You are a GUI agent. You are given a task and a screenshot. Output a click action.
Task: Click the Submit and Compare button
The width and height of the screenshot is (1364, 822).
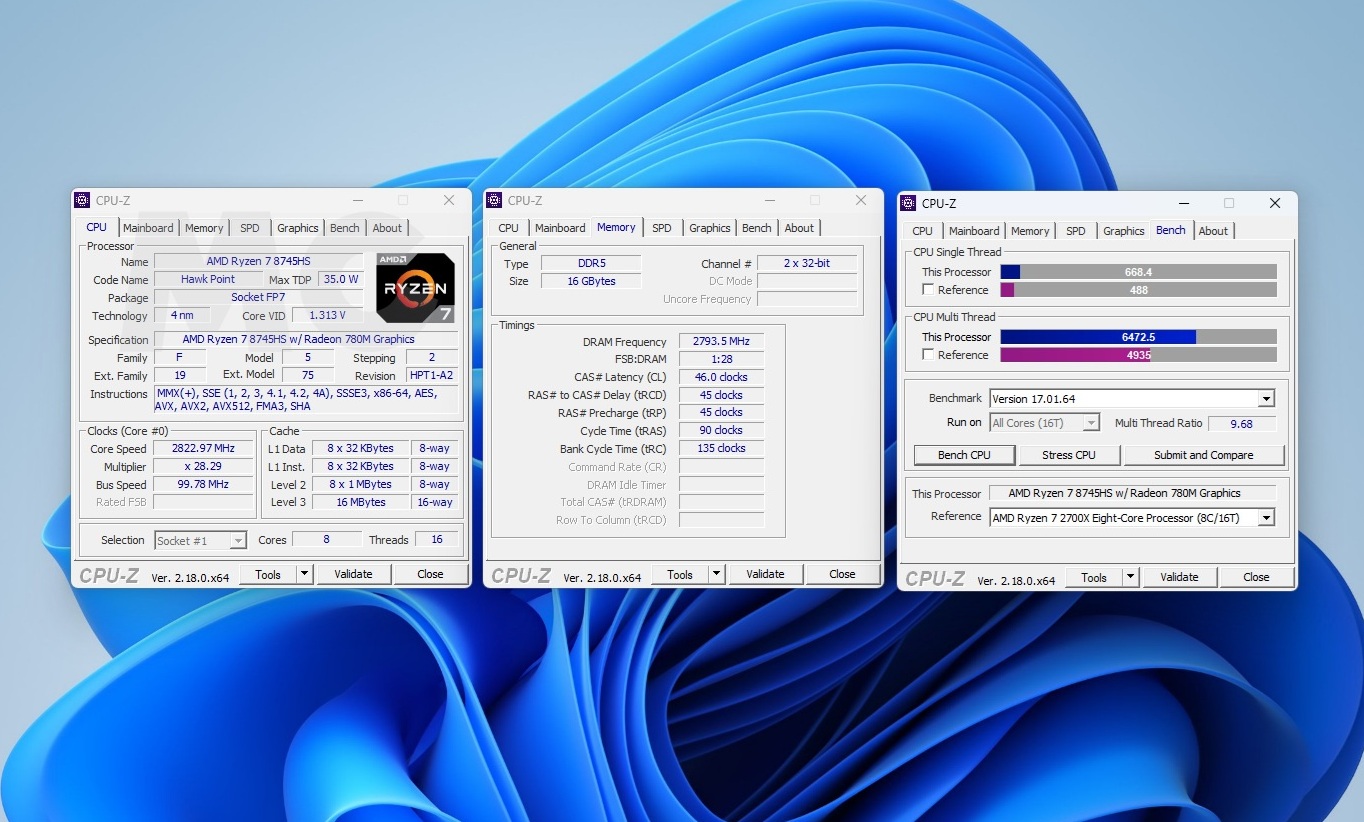tap(1203, 455)
